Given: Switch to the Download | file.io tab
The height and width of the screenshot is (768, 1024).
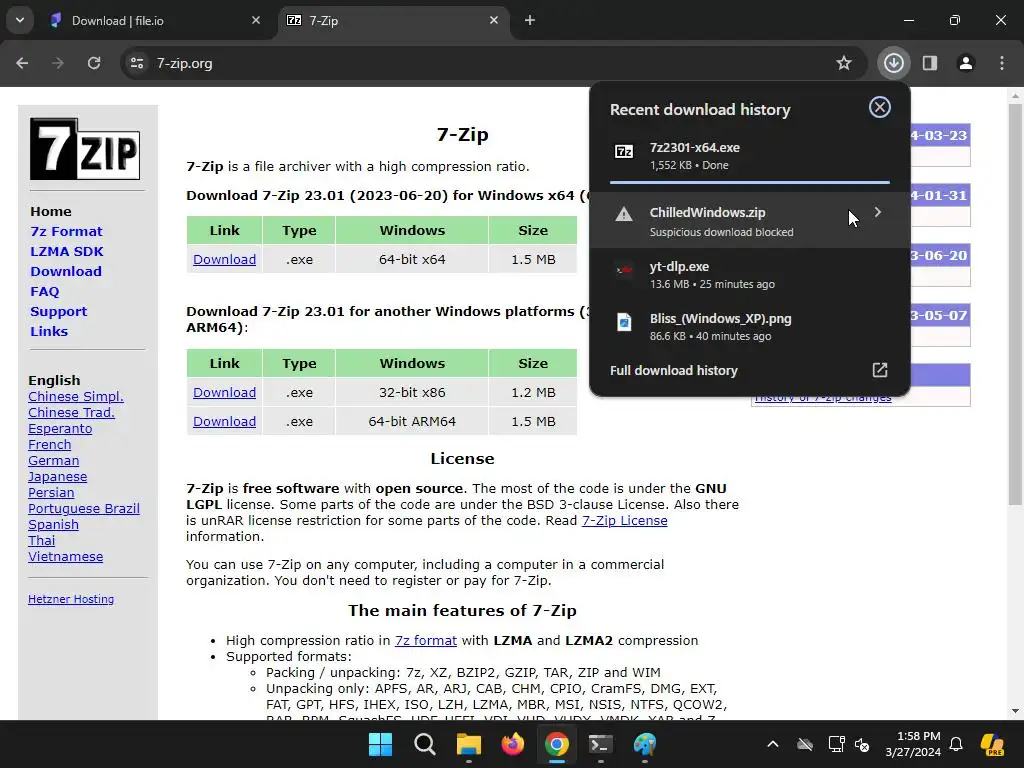Looking at the screenshot, I should 155,21.
